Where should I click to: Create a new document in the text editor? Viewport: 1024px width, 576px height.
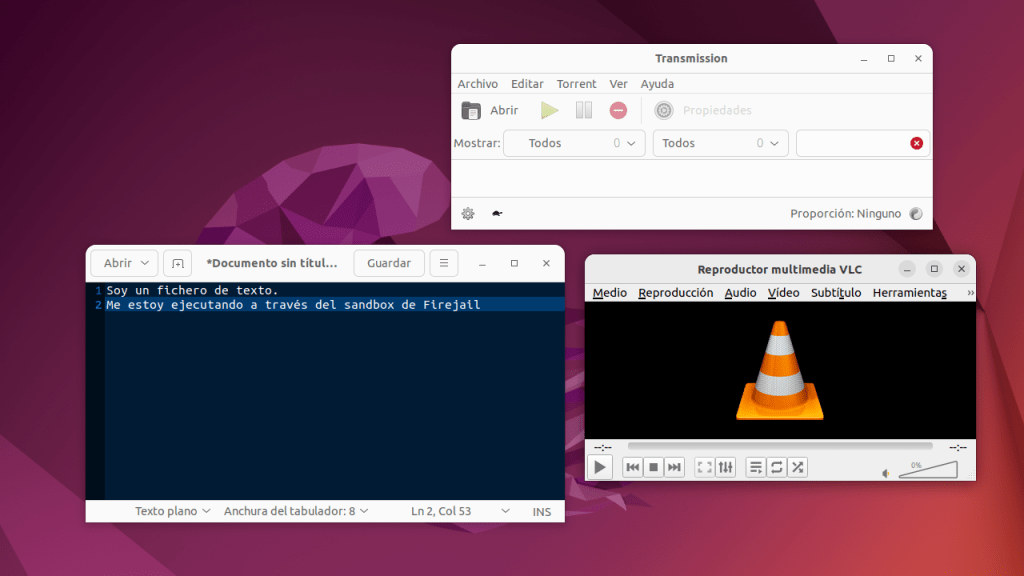(x=177, y=263)
